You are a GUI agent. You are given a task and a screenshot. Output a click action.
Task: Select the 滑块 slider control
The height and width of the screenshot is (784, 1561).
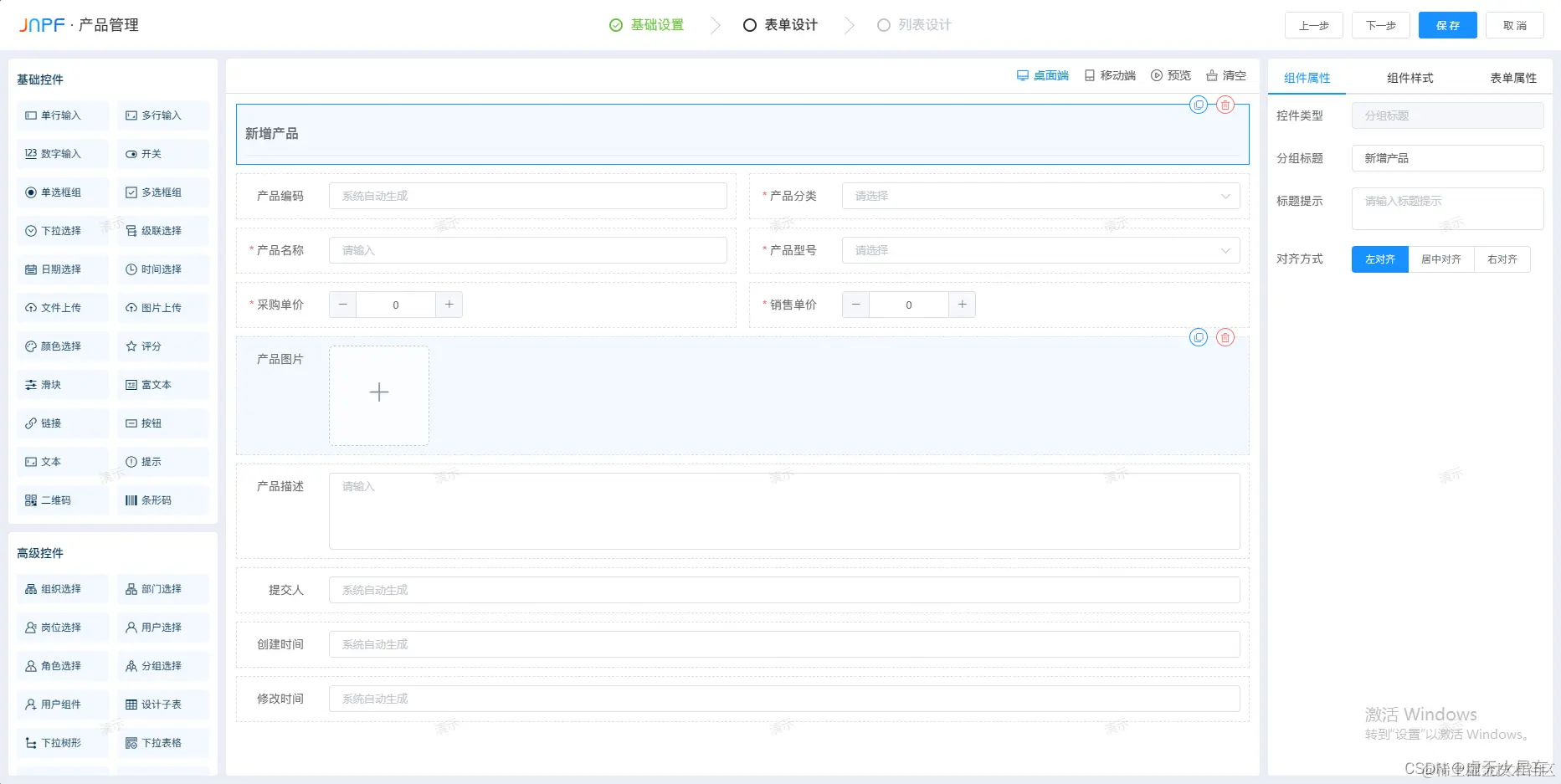[x=63, y=385]
